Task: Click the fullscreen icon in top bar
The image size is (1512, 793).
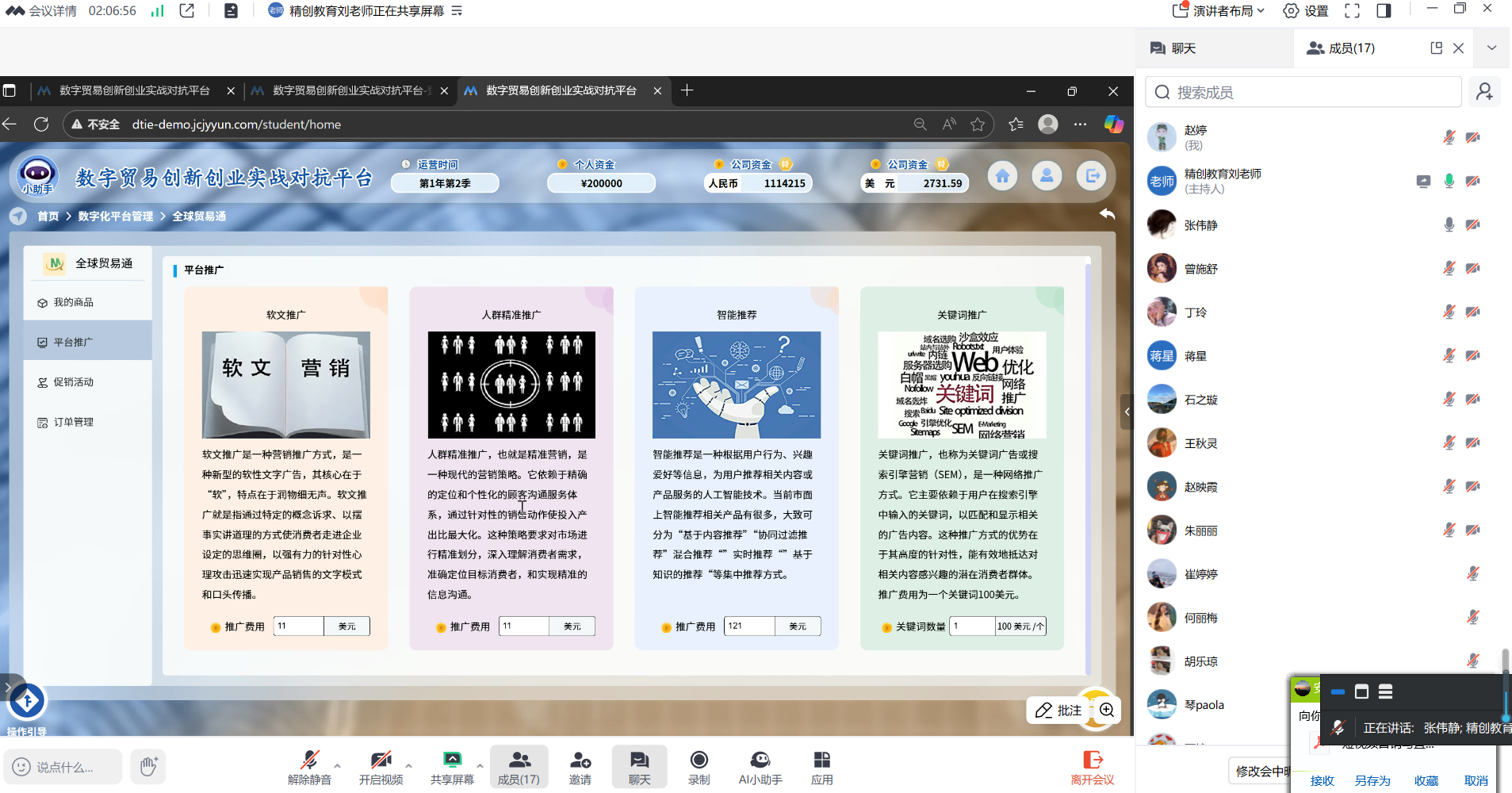Action: (x=1352, y=11)
